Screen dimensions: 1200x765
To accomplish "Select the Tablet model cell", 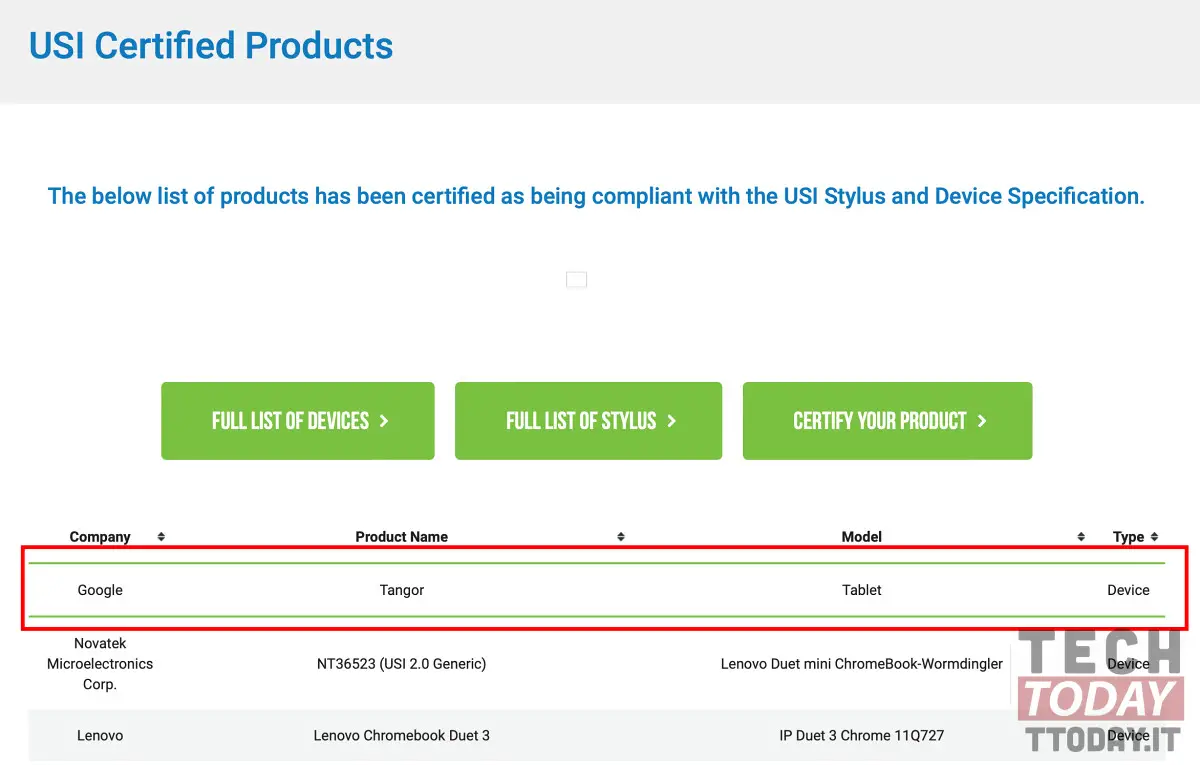I will 862,590.
